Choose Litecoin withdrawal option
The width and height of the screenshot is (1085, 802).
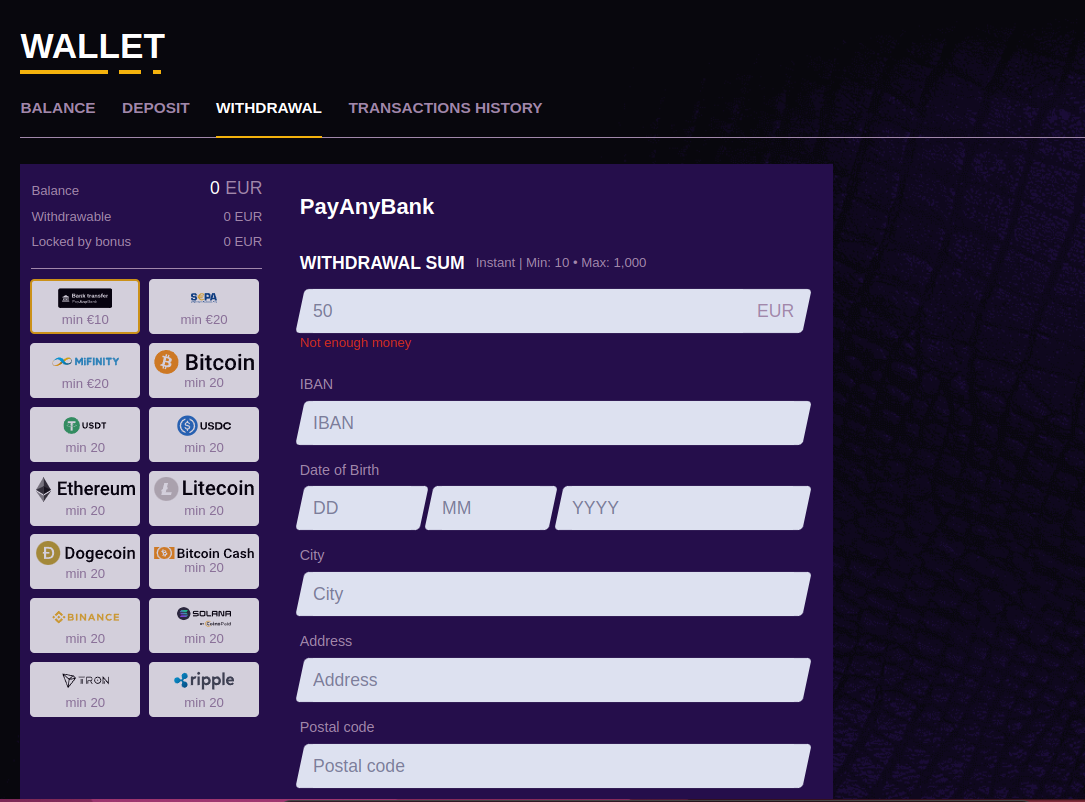point(204,498)
